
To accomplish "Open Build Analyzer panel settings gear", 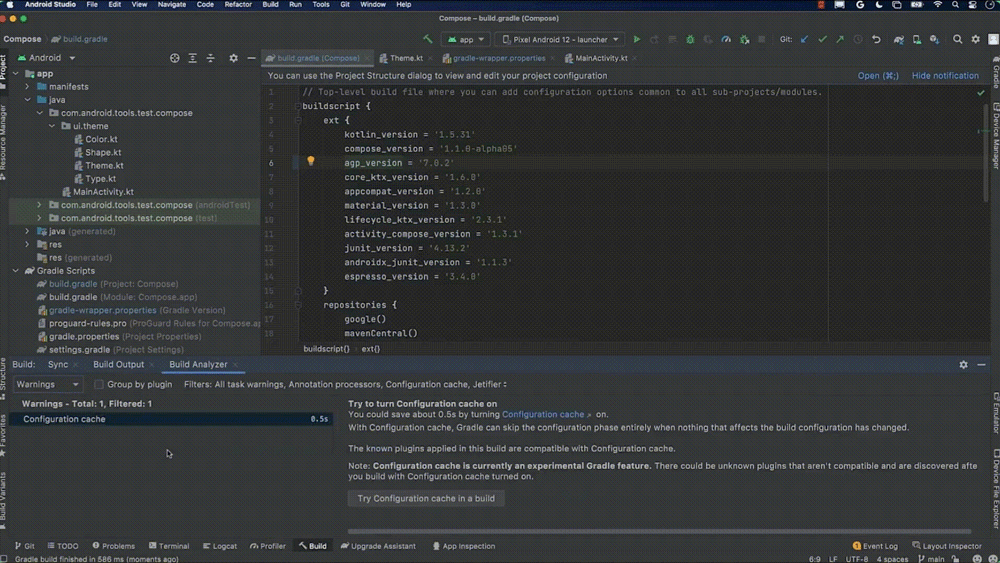I will click(963, 365).
